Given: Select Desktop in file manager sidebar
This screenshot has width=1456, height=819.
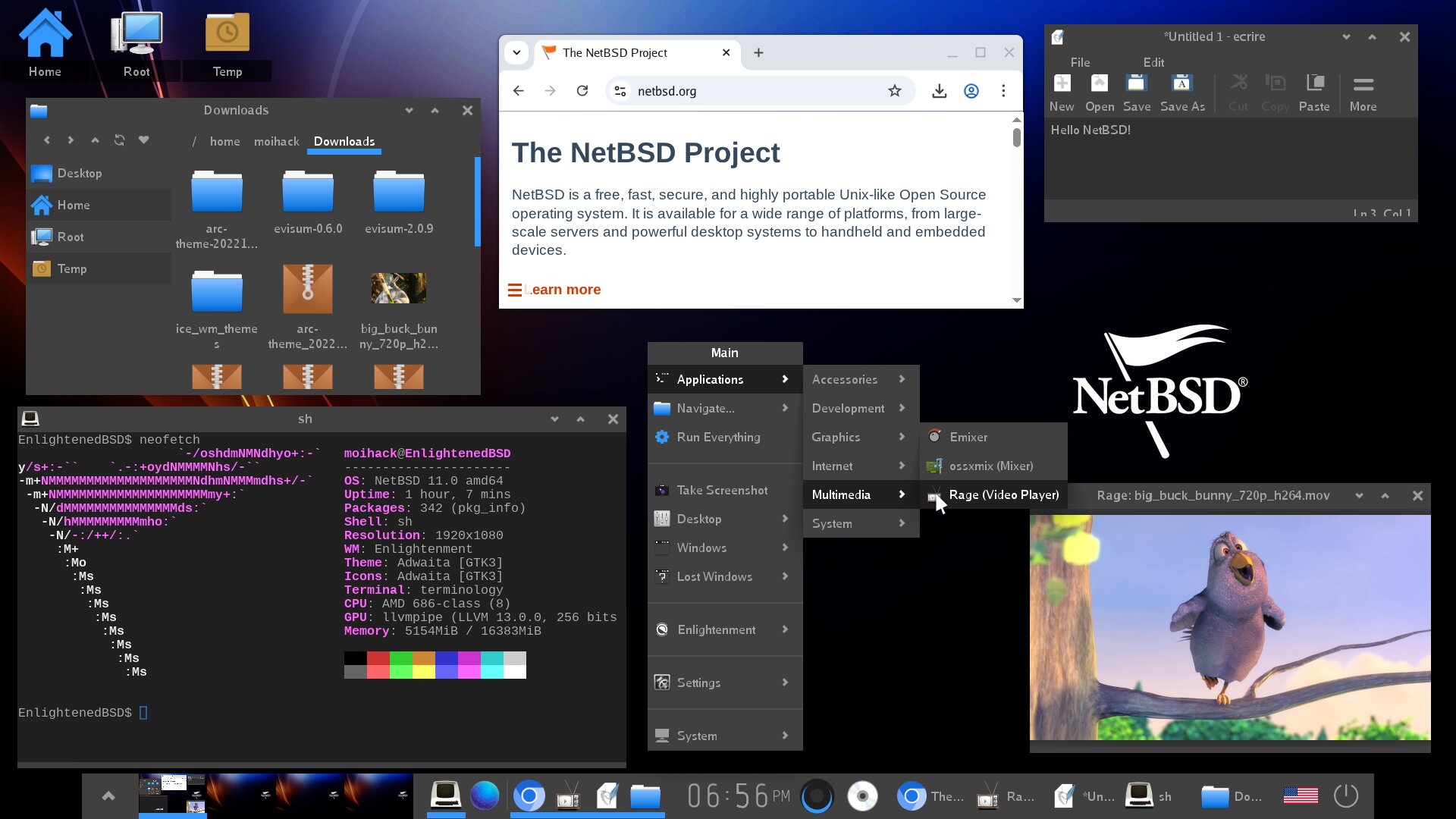Looking at the screenshot, I should 99,173.
